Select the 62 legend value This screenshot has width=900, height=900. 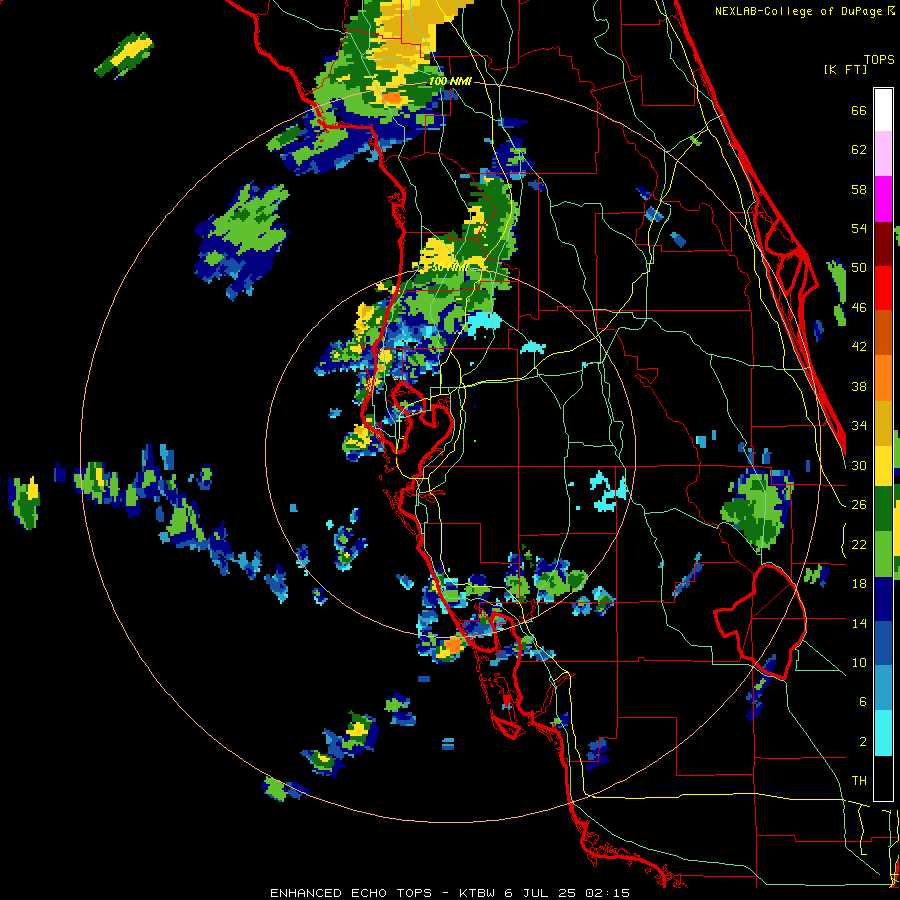pos(859,150)
